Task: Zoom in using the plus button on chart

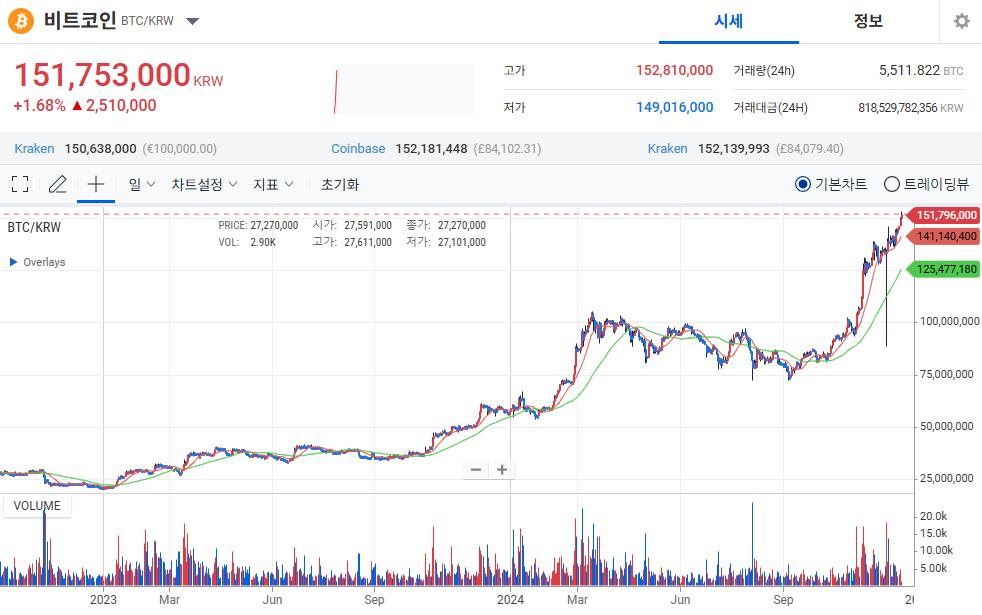Action: click(x=501, y=469)
